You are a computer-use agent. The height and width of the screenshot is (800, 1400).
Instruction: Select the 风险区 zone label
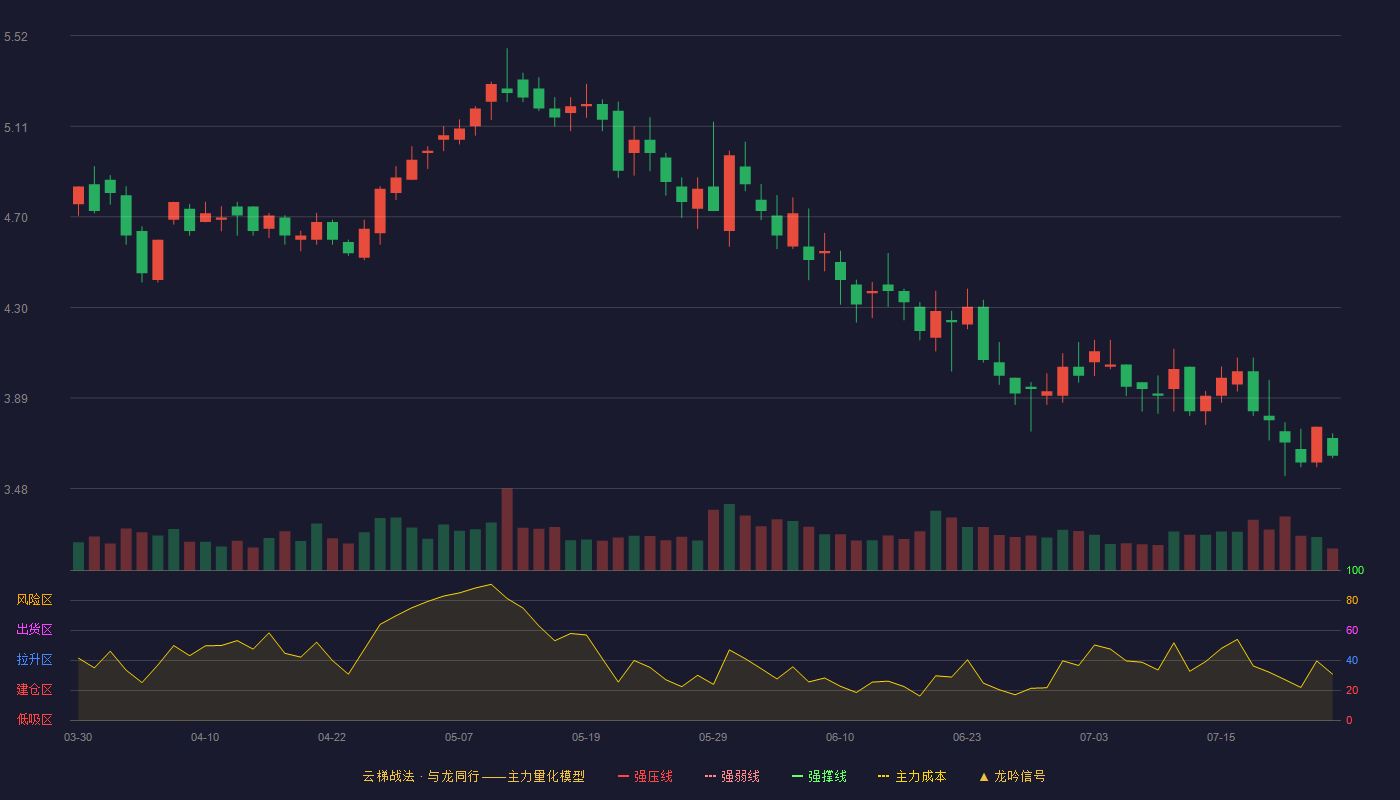[x=35, y=600]
